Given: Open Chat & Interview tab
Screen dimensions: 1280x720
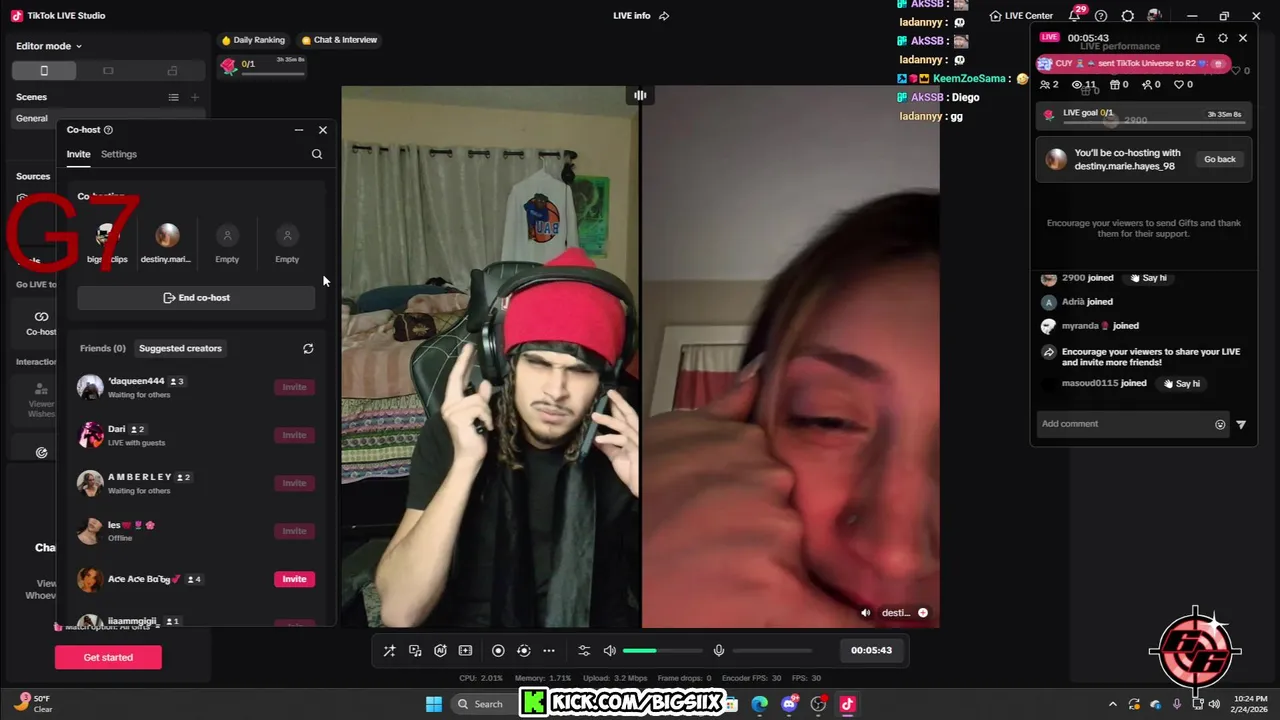Looking at the screenshot, I should tap(339, 40).
